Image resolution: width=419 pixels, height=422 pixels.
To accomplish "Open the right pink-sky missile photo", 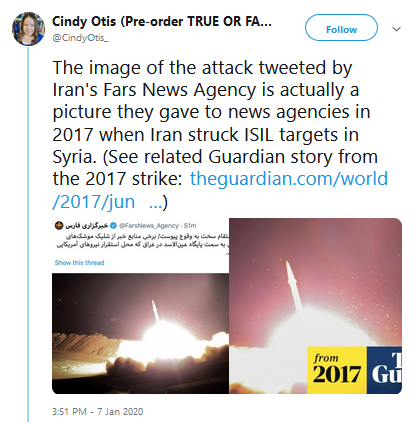I will click(x=315, y=306).
